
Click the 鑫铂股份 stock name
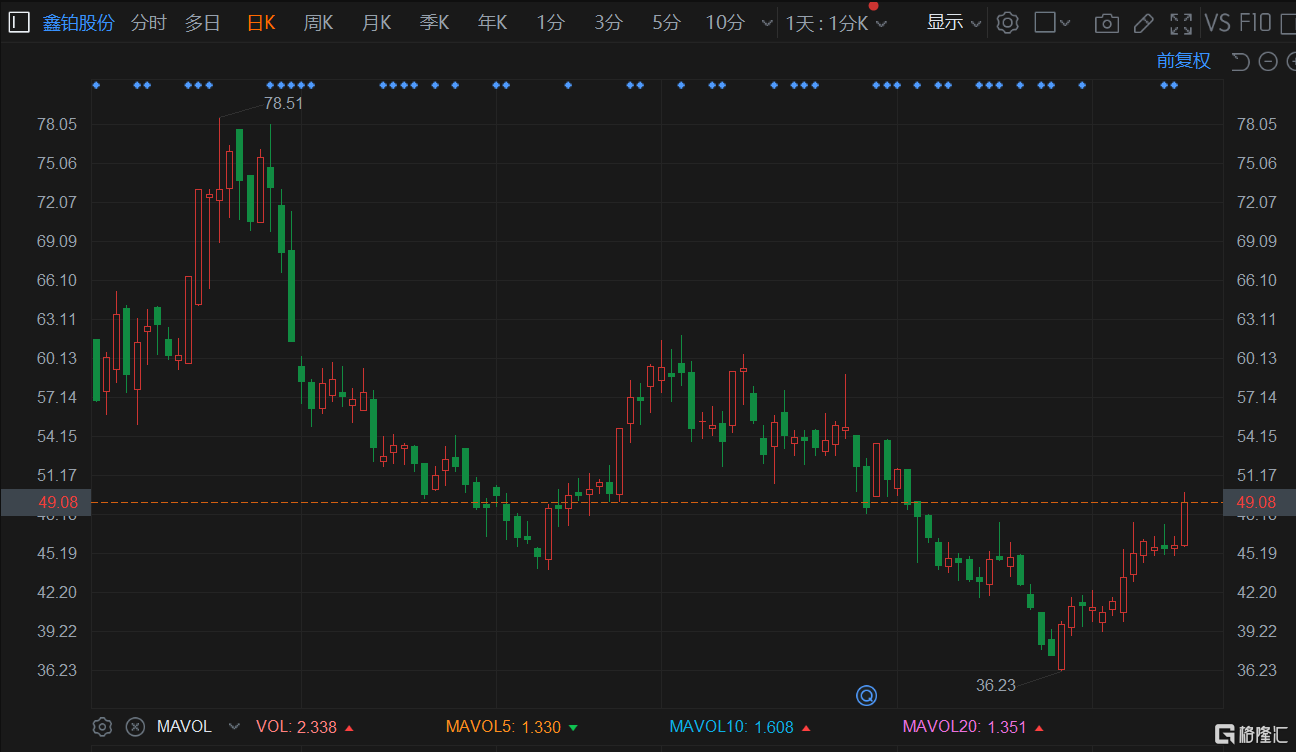coord(78,23)
